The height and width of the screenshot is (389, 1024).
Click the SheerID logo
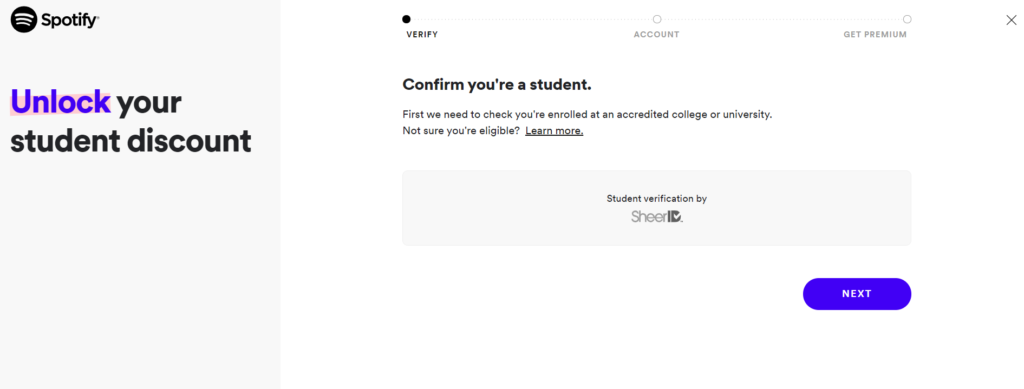[x=657, y=216]
